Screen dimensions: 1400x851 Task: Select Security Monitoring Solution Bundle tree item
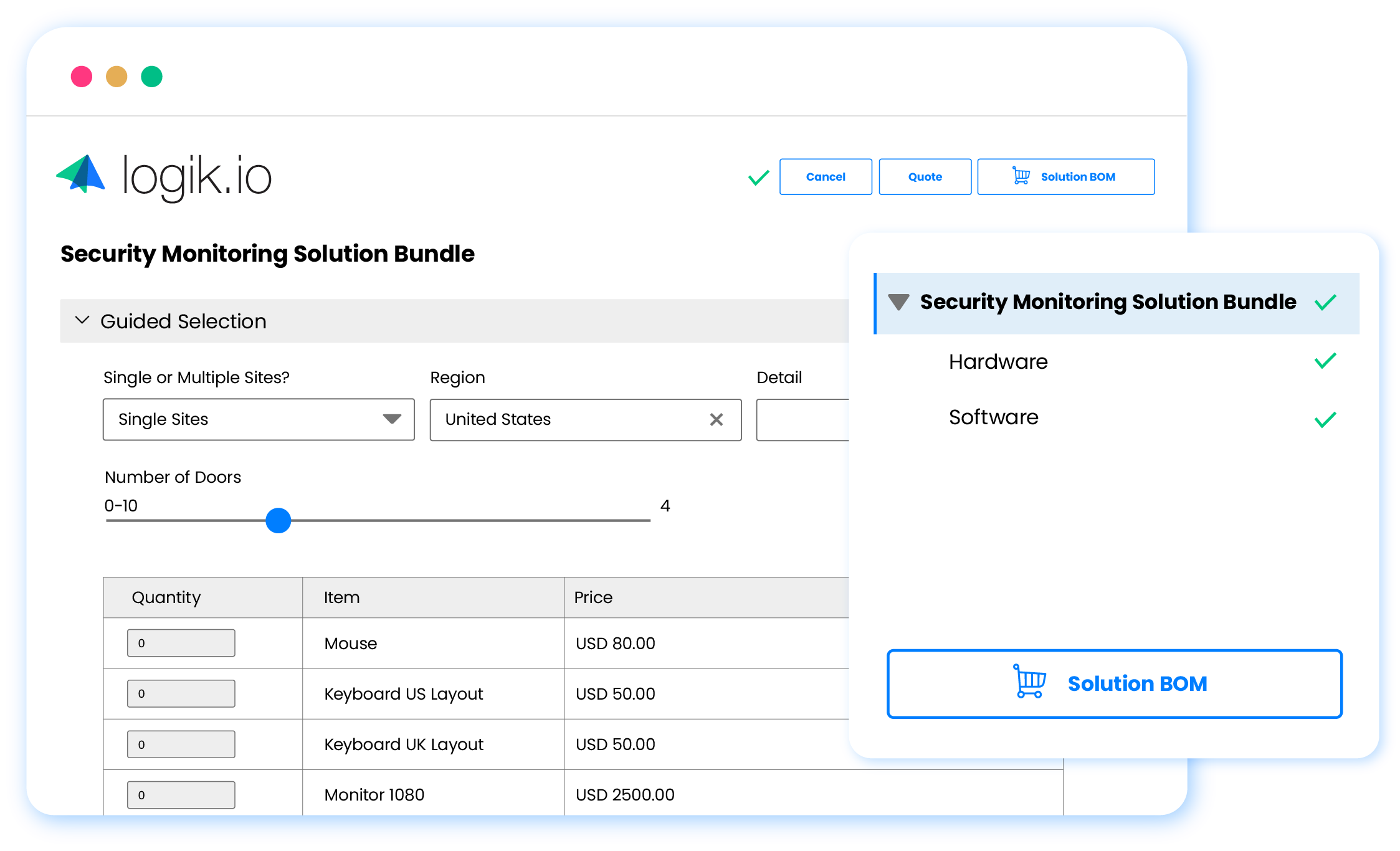coord(1117,303)
